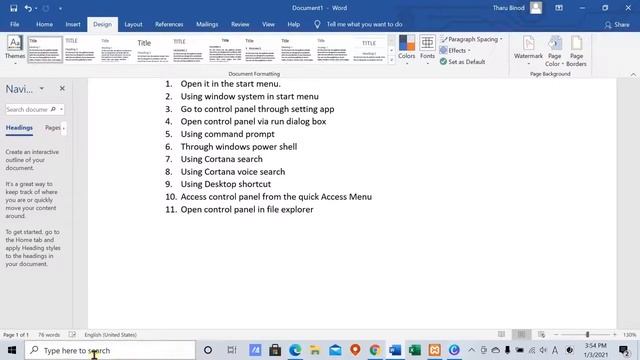Screen dimensions: 640x360
Task: Expand the style set gallery More arrow
Action: pyautogui.click(x=391, y=60)
